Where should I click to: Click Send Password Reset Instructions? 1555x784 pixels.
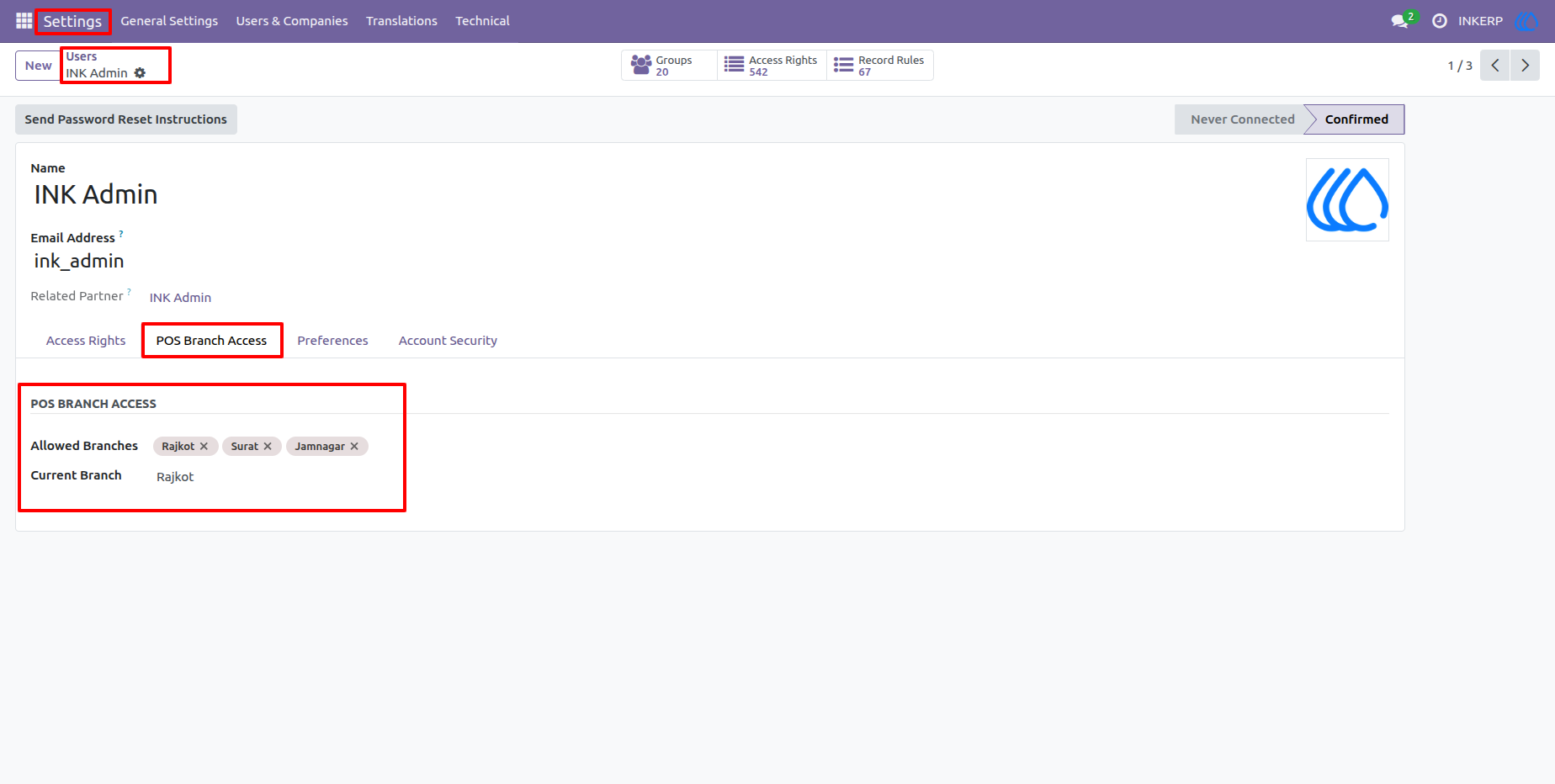point(126,119)
